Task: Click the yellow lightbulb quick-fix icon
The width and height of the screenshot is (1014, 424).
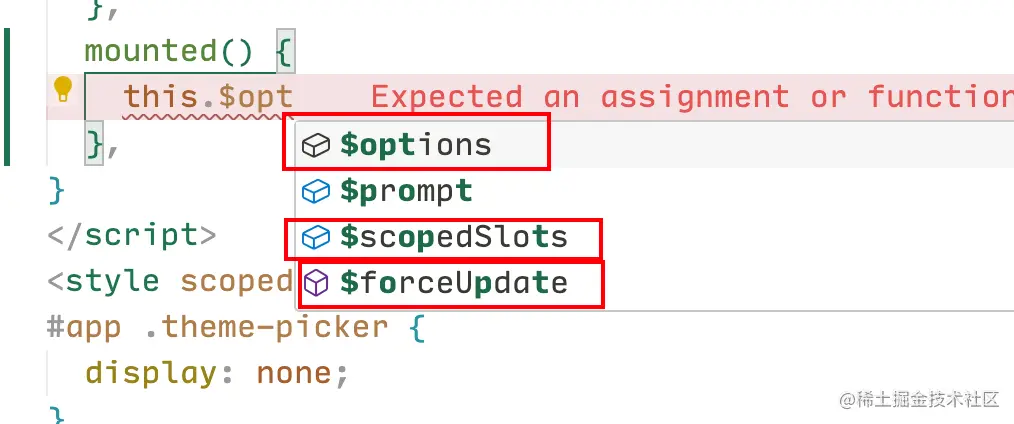Action: point(62,89)
